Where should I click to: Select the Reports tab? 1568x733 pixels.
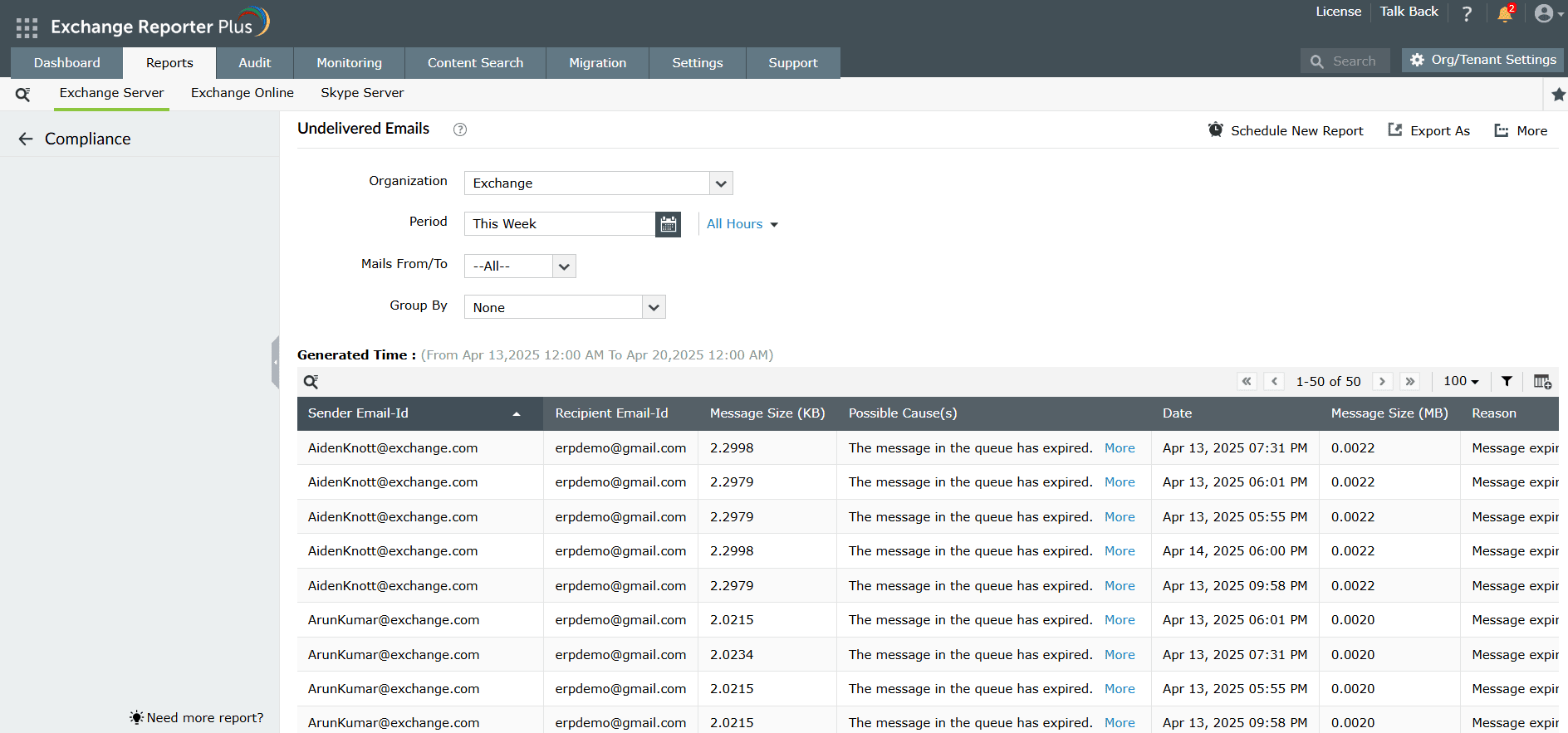coord(169,63)
